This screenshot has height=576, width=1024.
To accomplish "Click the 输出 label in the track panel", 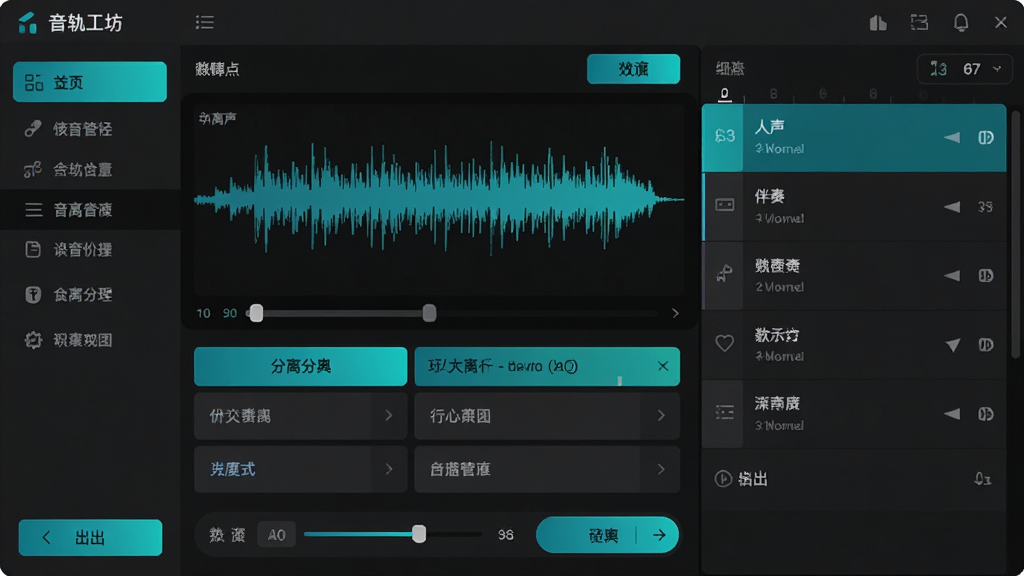I will coord(752,479).
